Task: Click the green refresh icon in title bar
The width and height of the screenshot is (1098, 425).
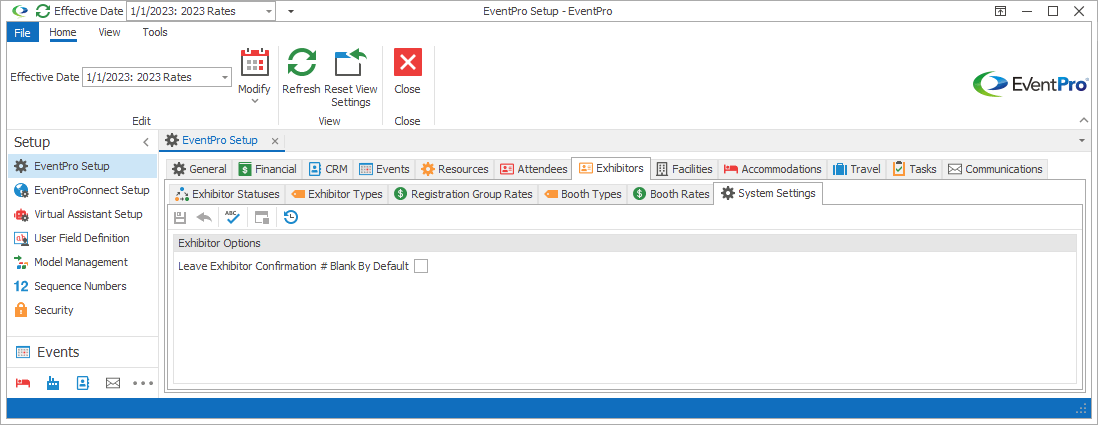Action: [x=43, y=11]
